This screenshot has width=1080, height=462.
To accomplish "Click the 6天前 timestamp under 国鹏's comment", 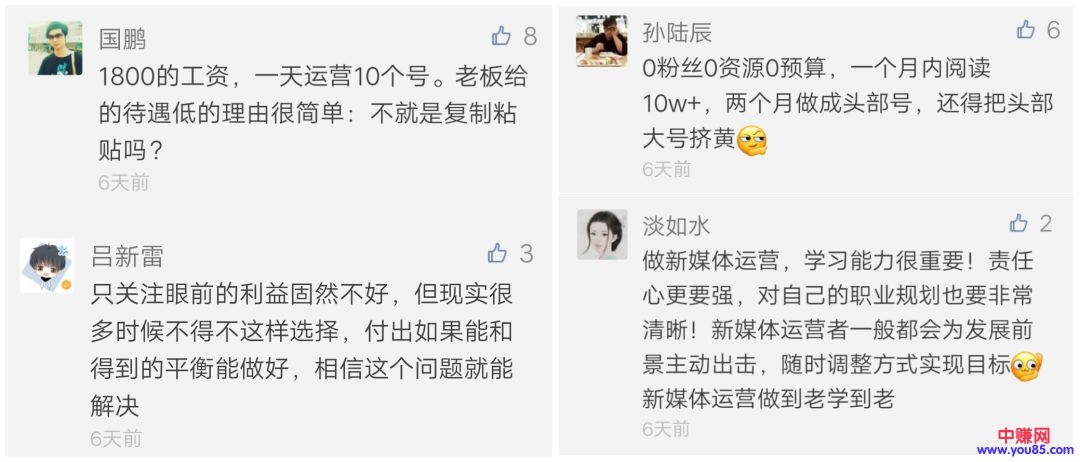I will (123, 183).
